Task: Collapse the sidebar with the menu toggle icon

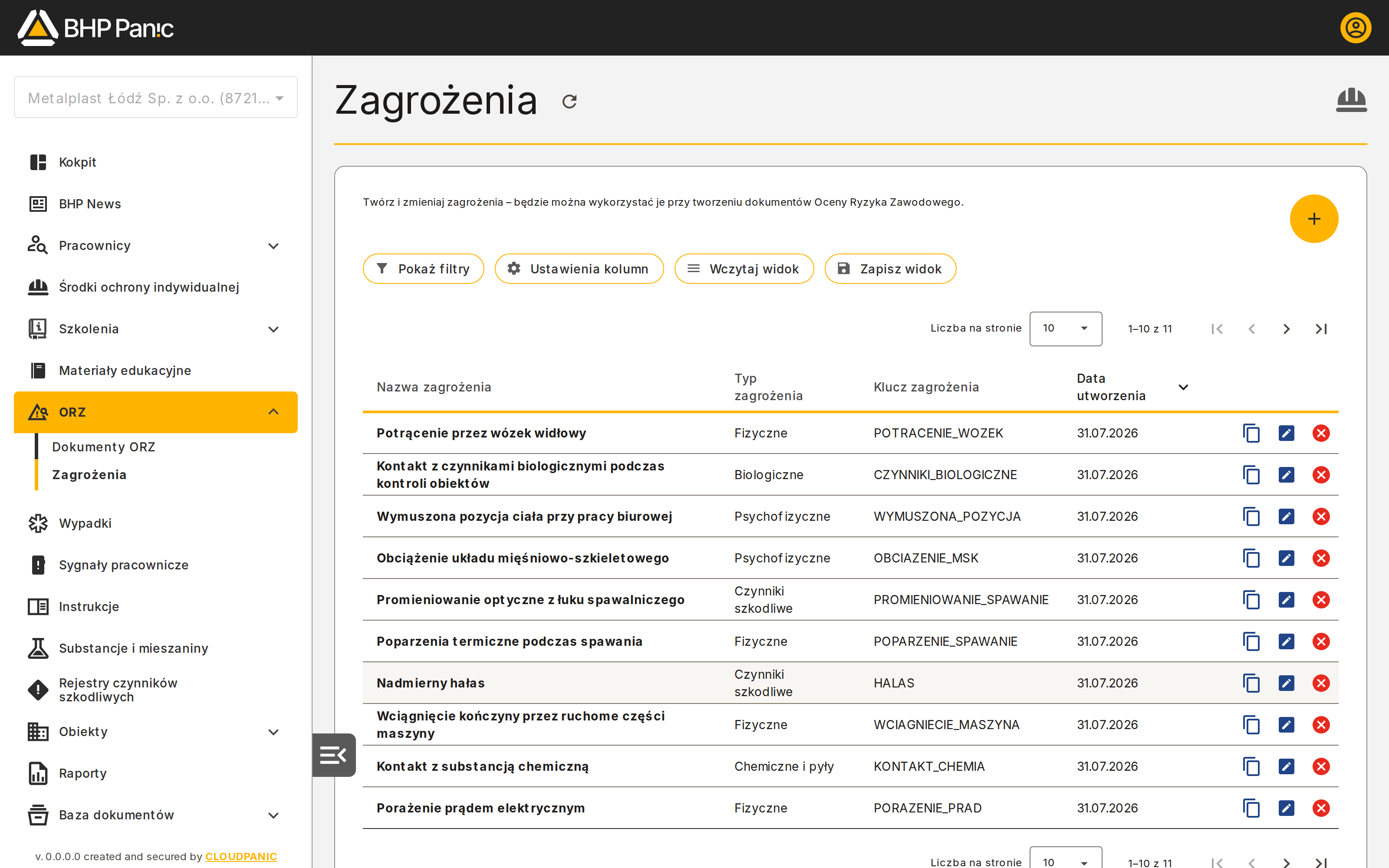Action: click(x=333, y=755)
